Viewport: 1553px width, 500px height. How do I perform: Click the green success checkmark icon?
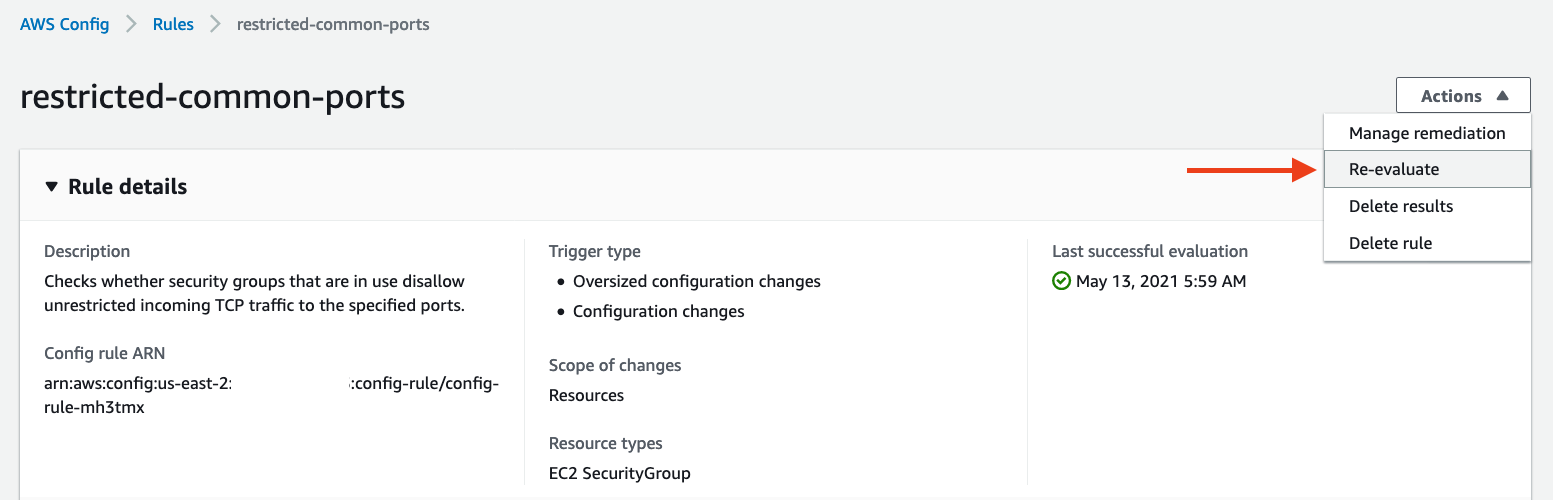pos(1062,281)
